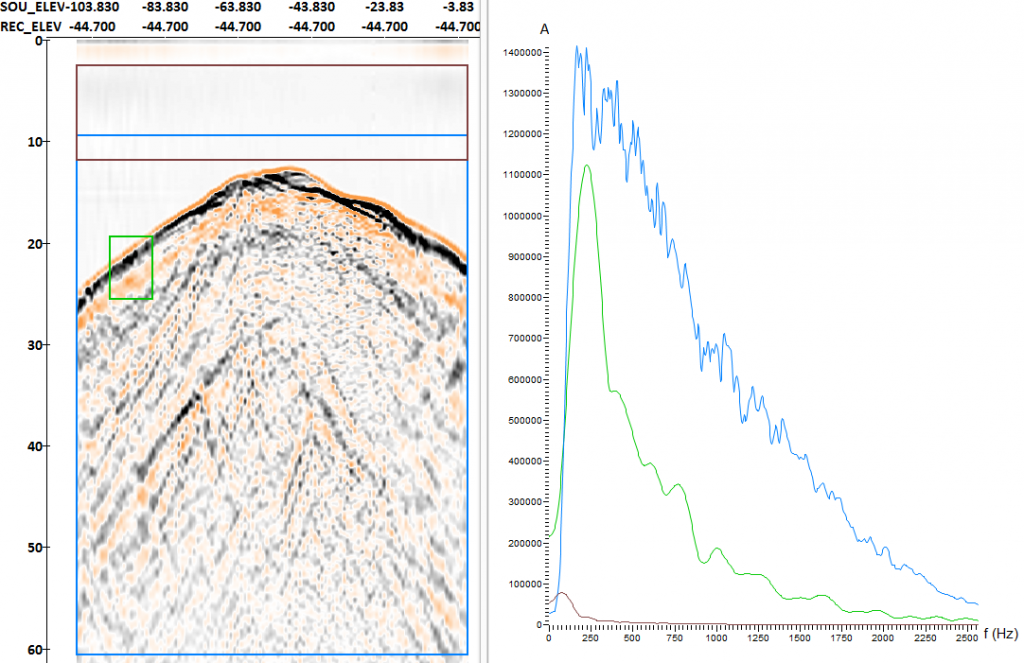Select the SOU_ELEV value -103.830

[x=102, y=7]
